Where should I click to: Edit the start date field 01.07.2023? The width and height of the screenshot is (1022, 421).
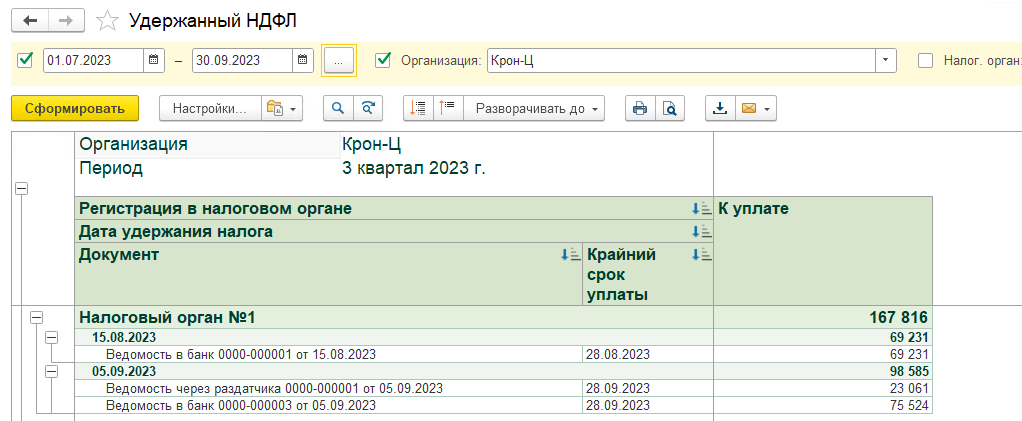click(x=94, y=61)
